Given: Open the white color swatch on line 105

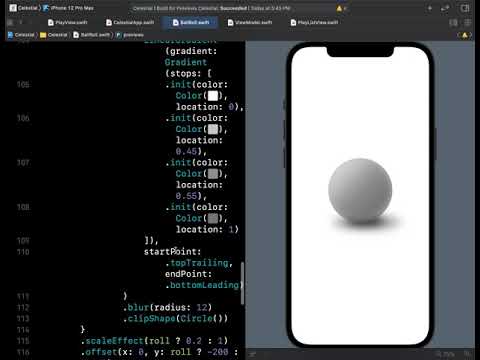Looking at the screenshot, I should (x=213, y=96).
